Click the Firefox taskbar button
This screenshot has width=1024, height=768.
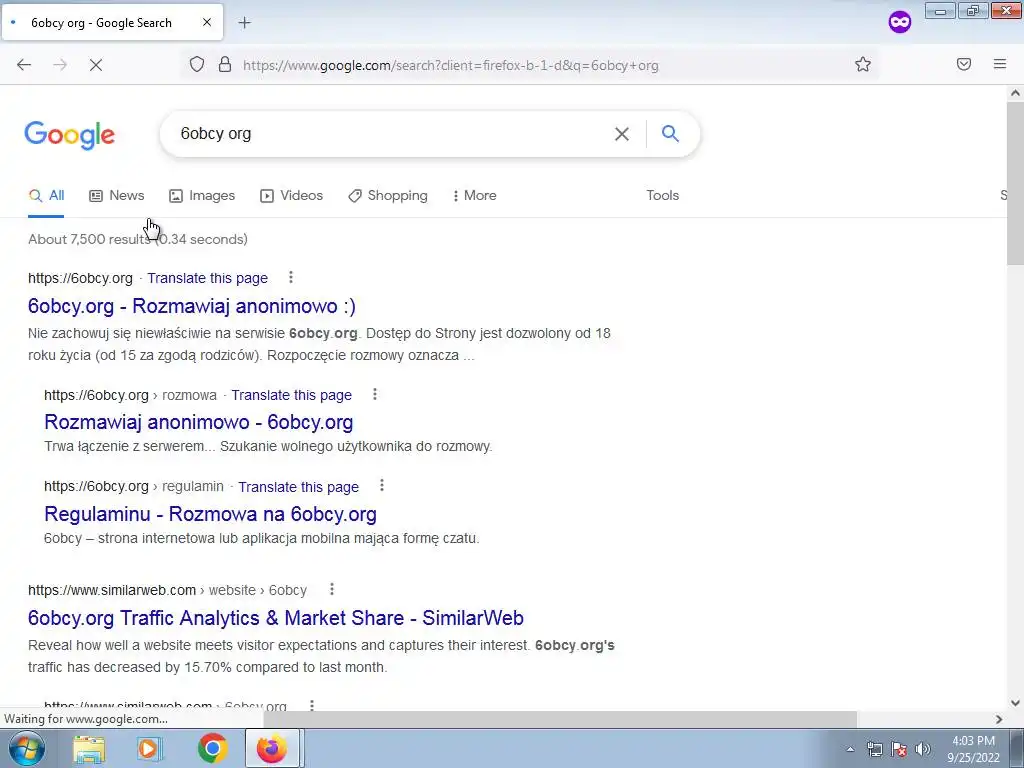coord(272,748)
